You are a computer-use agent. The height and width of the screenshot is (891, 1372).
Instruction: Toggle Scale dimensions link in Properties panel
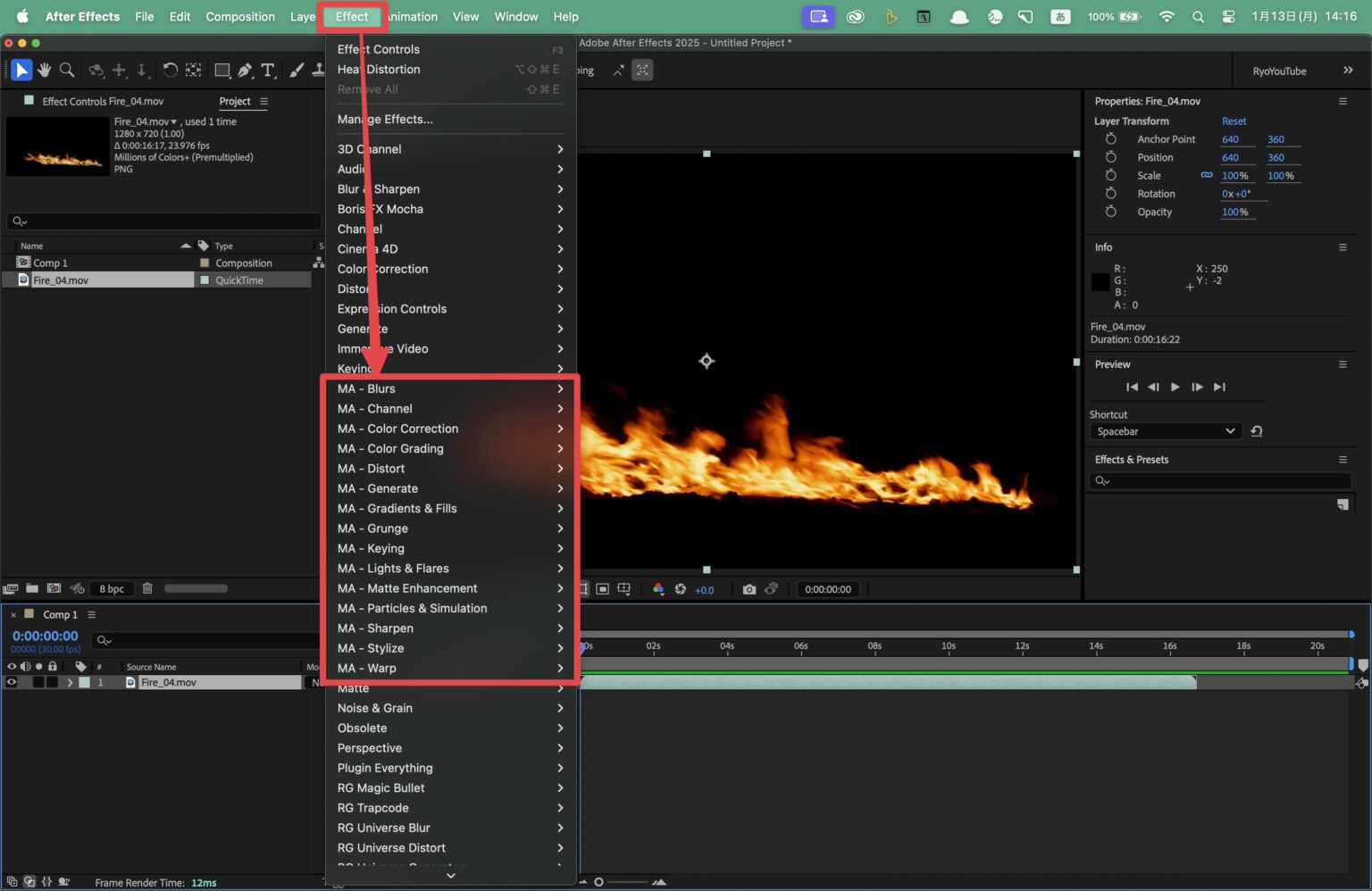coord(1208,175)
